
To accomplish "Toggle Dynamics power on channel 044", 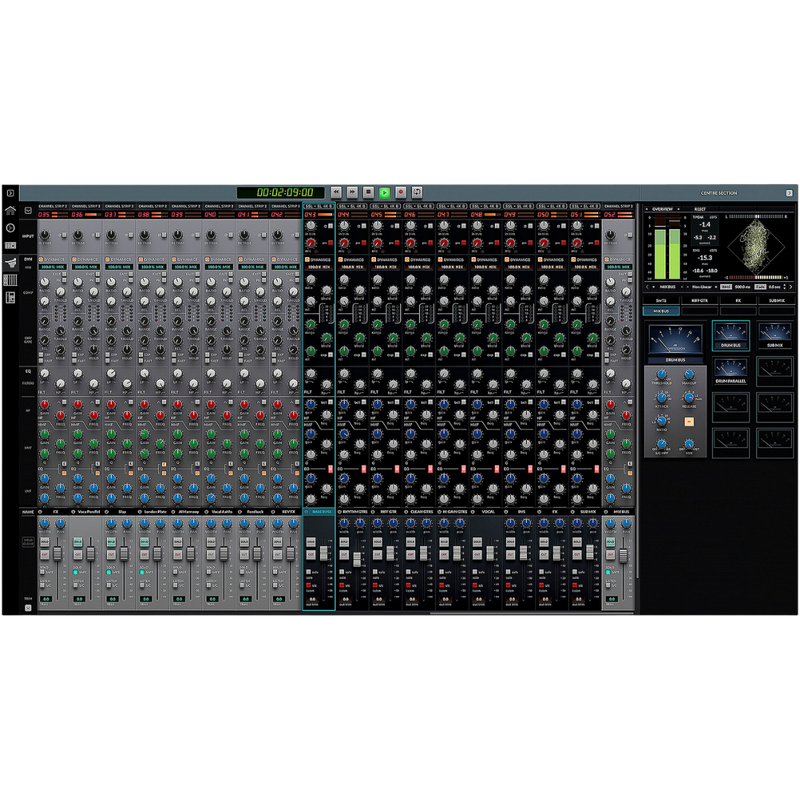I will point(341,259).
